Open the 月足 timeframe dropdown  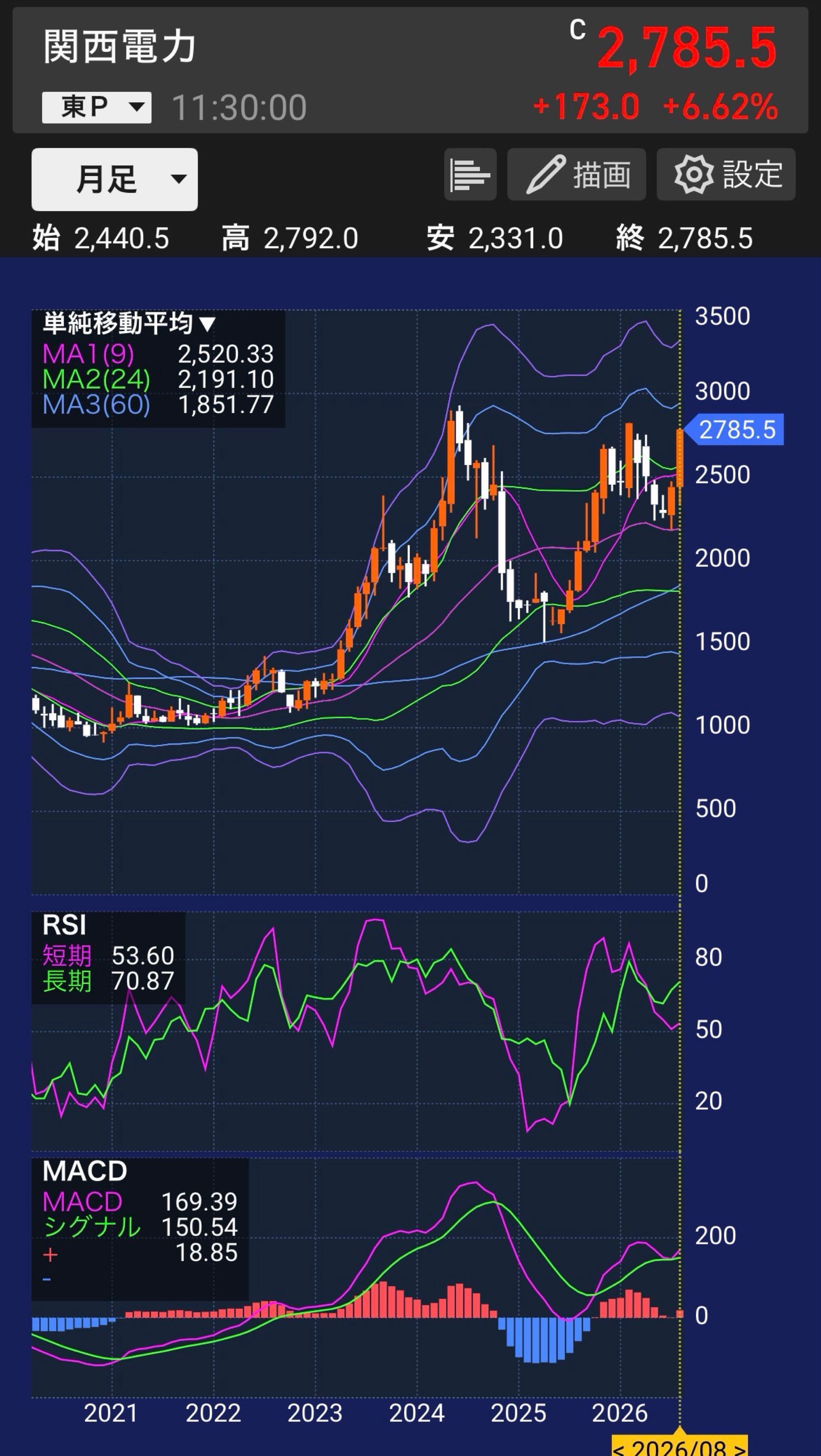pos(115,180)
